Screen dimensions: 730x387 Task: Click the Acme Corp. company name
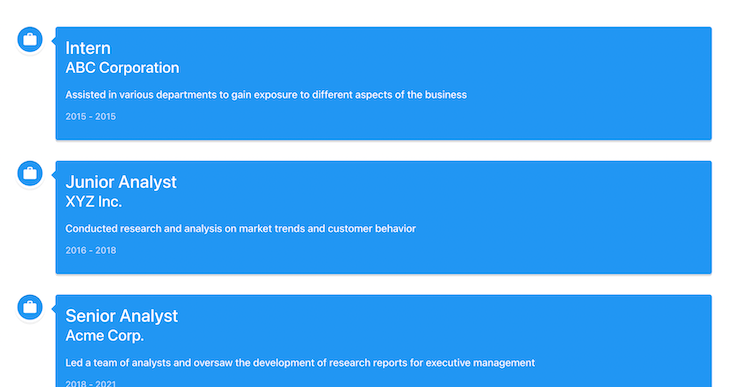pyautogui.click(x=104, y=336)
